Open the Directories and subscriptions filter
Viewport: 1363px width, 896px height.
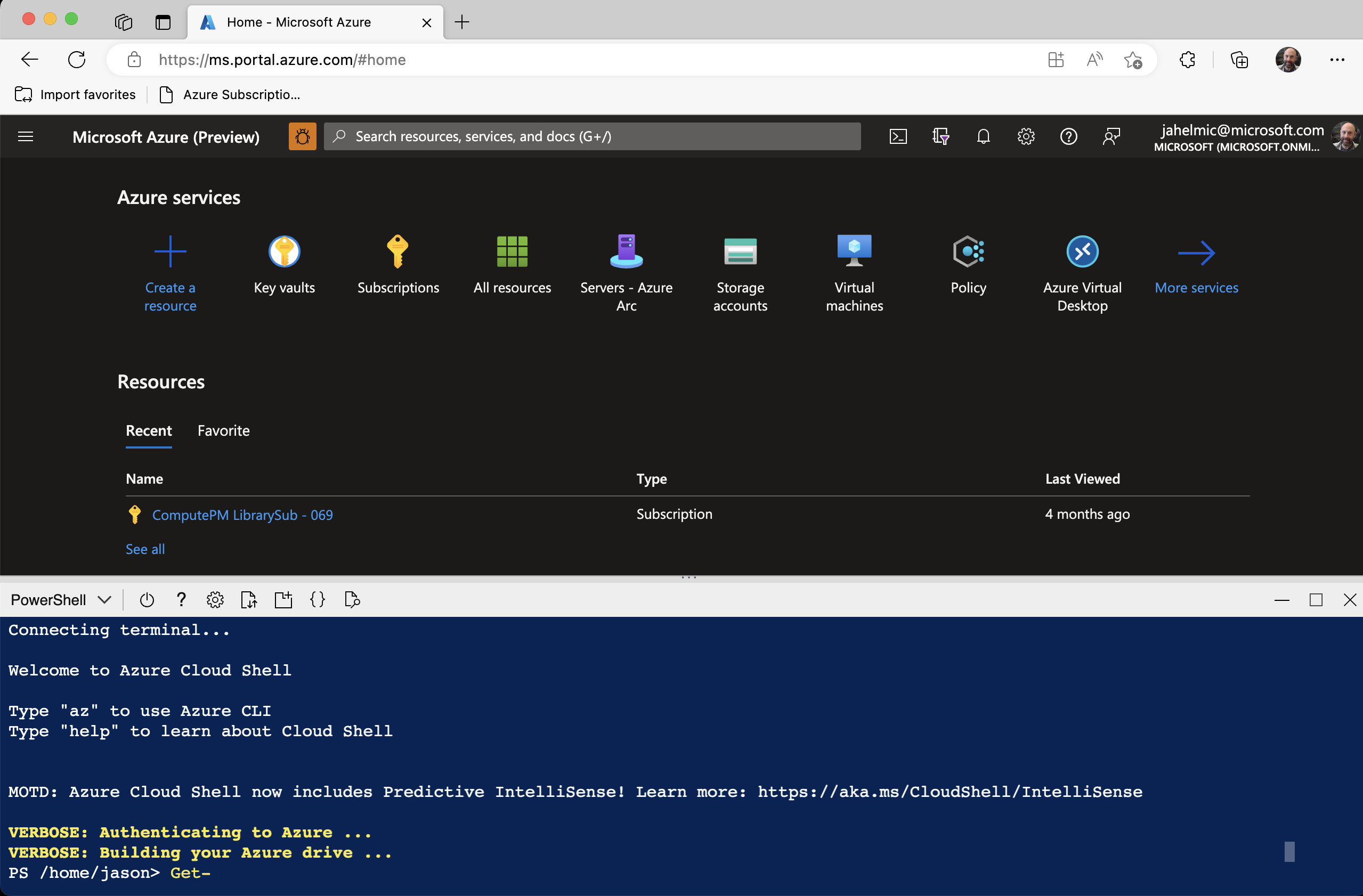coord(942,136)
